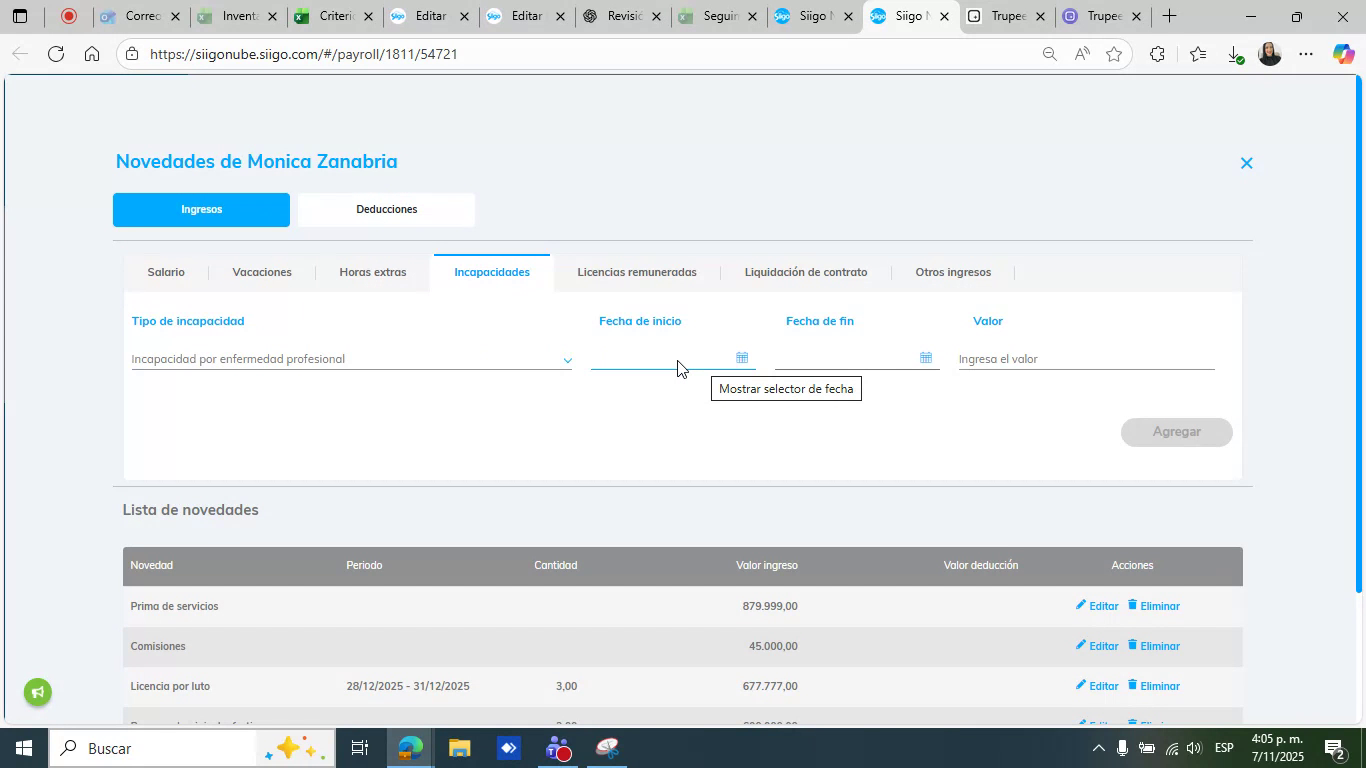Select the 677.777,00 value cell

pyautogui.click(x=770, y=686)
